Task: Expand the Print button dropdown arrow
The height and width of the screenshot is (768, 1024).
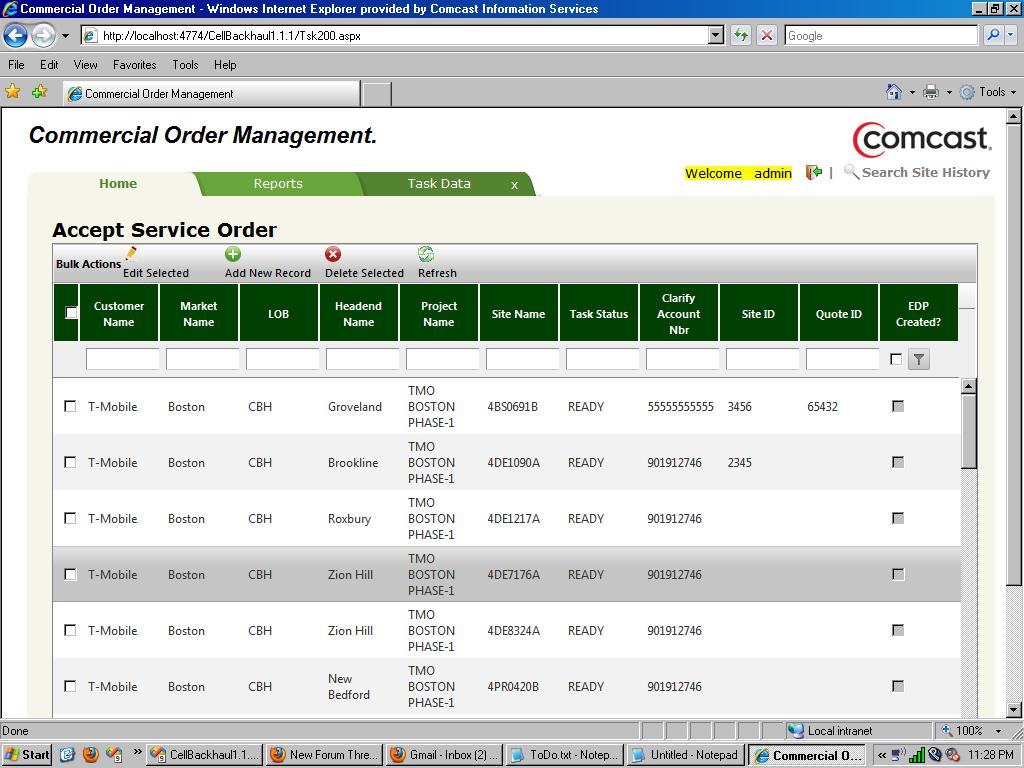Action: click(x=949, y=93)
